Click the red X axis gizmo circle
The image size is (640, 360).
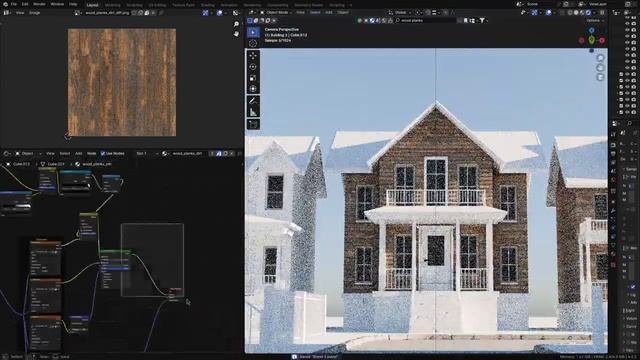click(x=602, y=40)
